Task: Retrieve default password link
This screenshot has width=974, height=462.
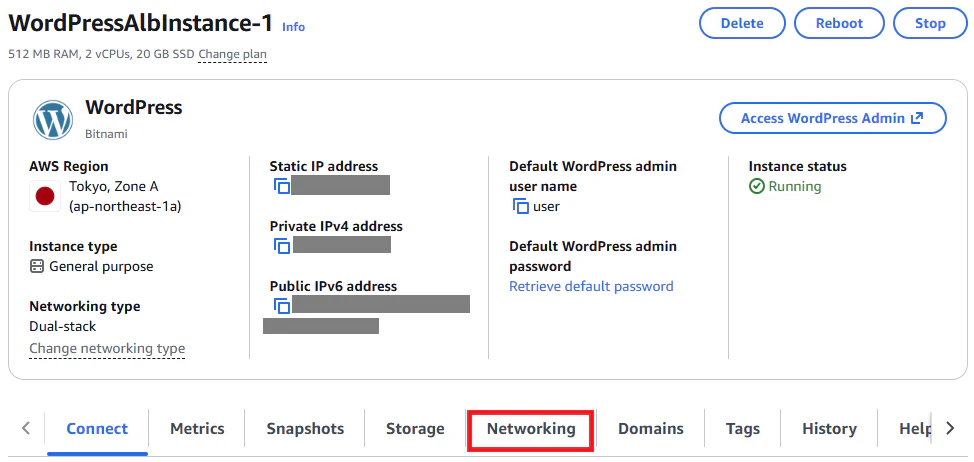Action: (591, 286)
